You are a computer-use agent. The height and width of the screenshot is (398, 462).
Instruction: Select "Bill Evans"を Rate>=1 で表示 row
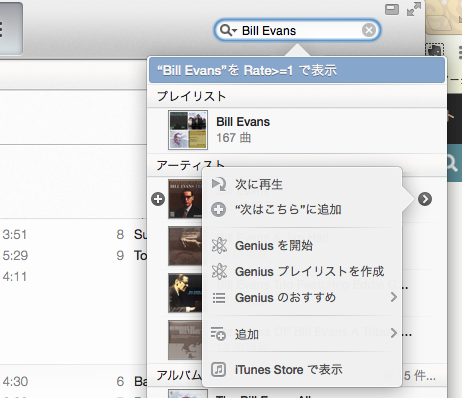[x=297, y=70]
